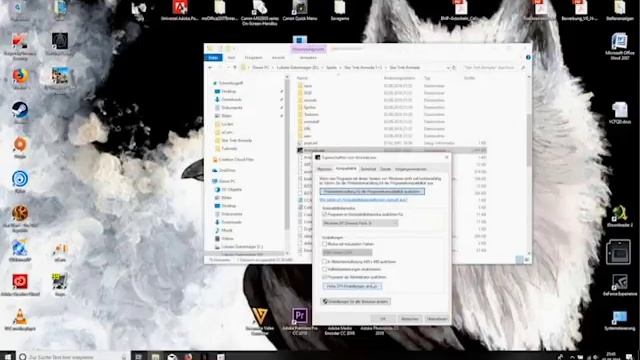Open Explorer help question mark icon
640x360 pixels.
tap(528, 58)
